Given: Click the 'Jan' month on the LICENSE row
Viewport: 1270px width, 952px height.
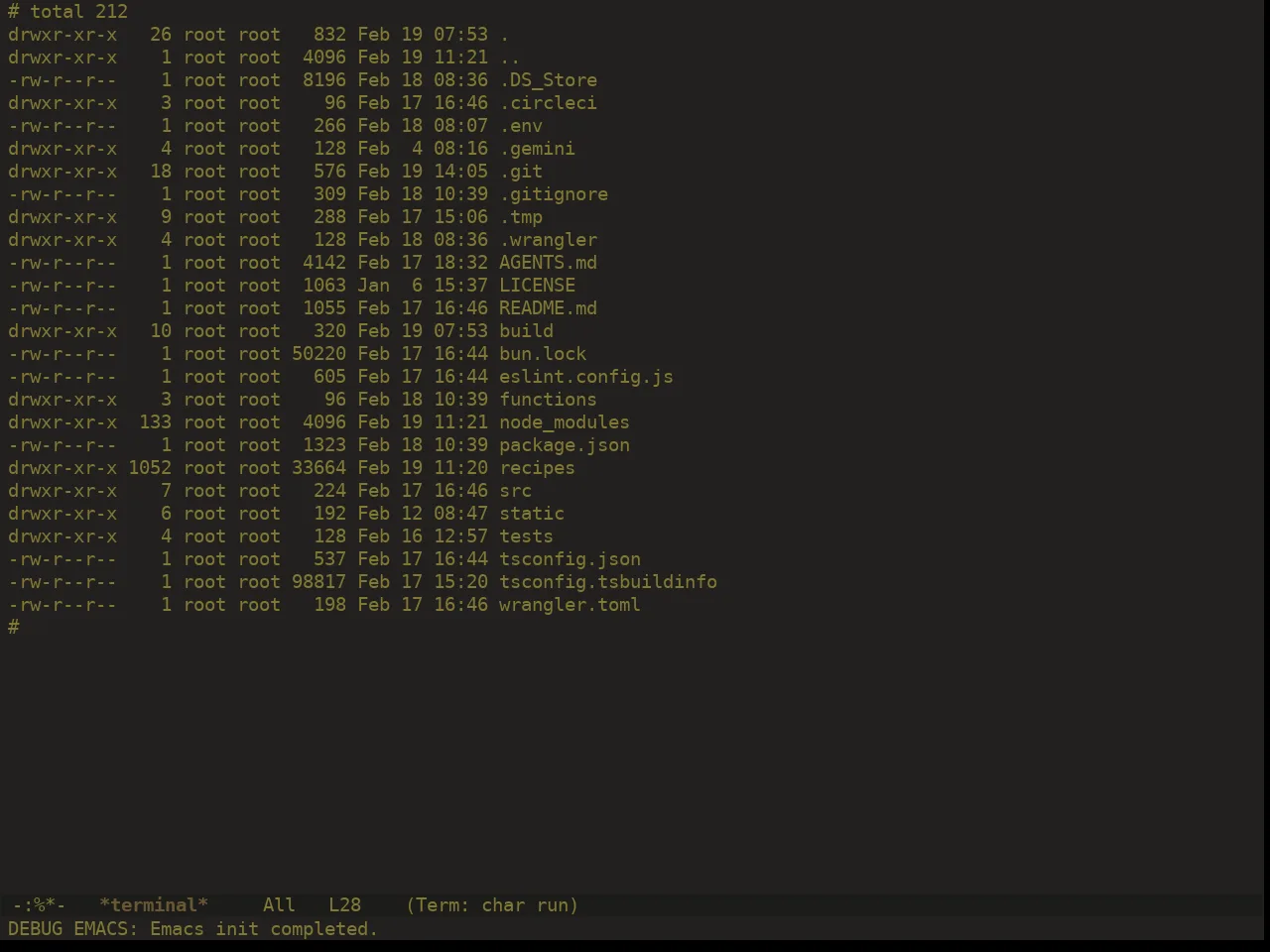Looking at the screenshot, I should [373, 286].
